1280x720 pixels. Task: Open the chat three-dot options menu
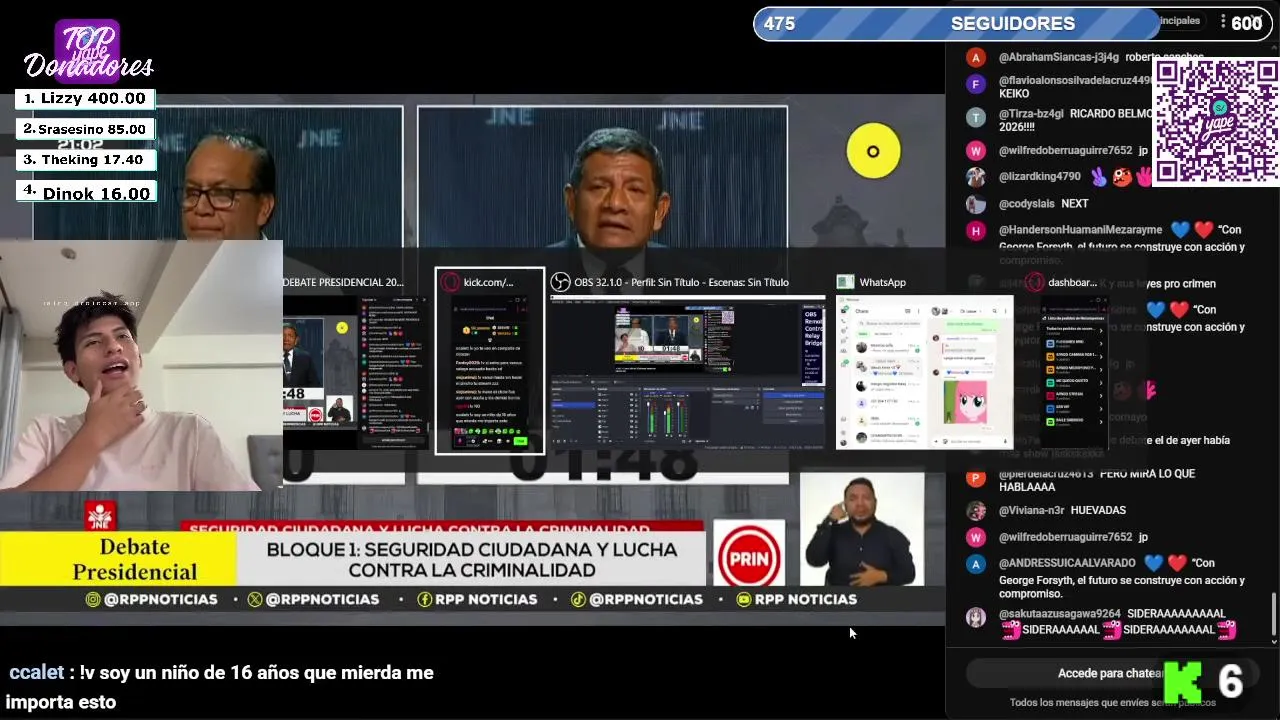[1223, 21]
